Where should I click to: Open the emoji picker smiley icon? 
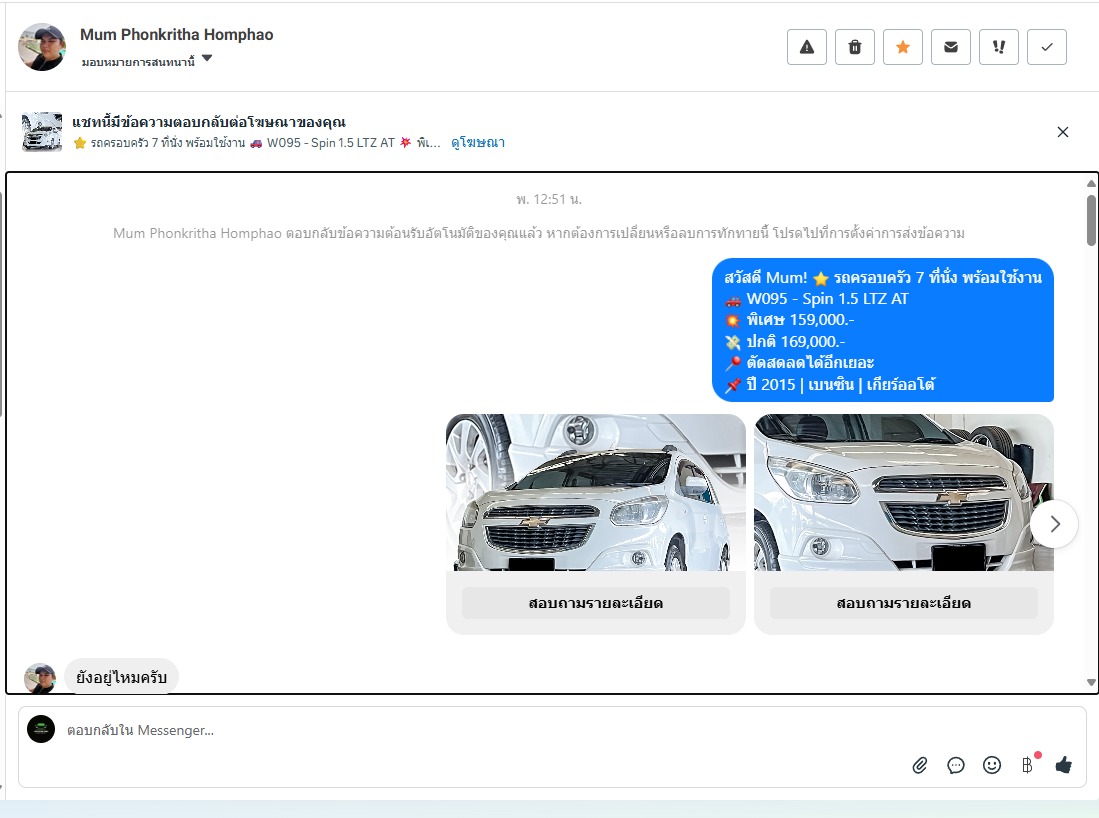pos(992,765)
